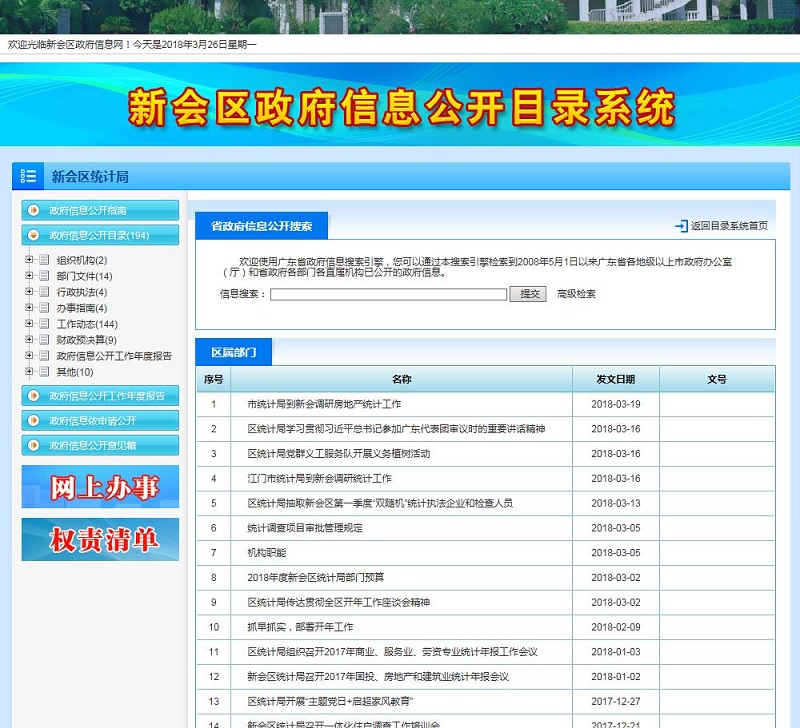
Task: Select the 区属部门 tab
Action: point(233,353)
